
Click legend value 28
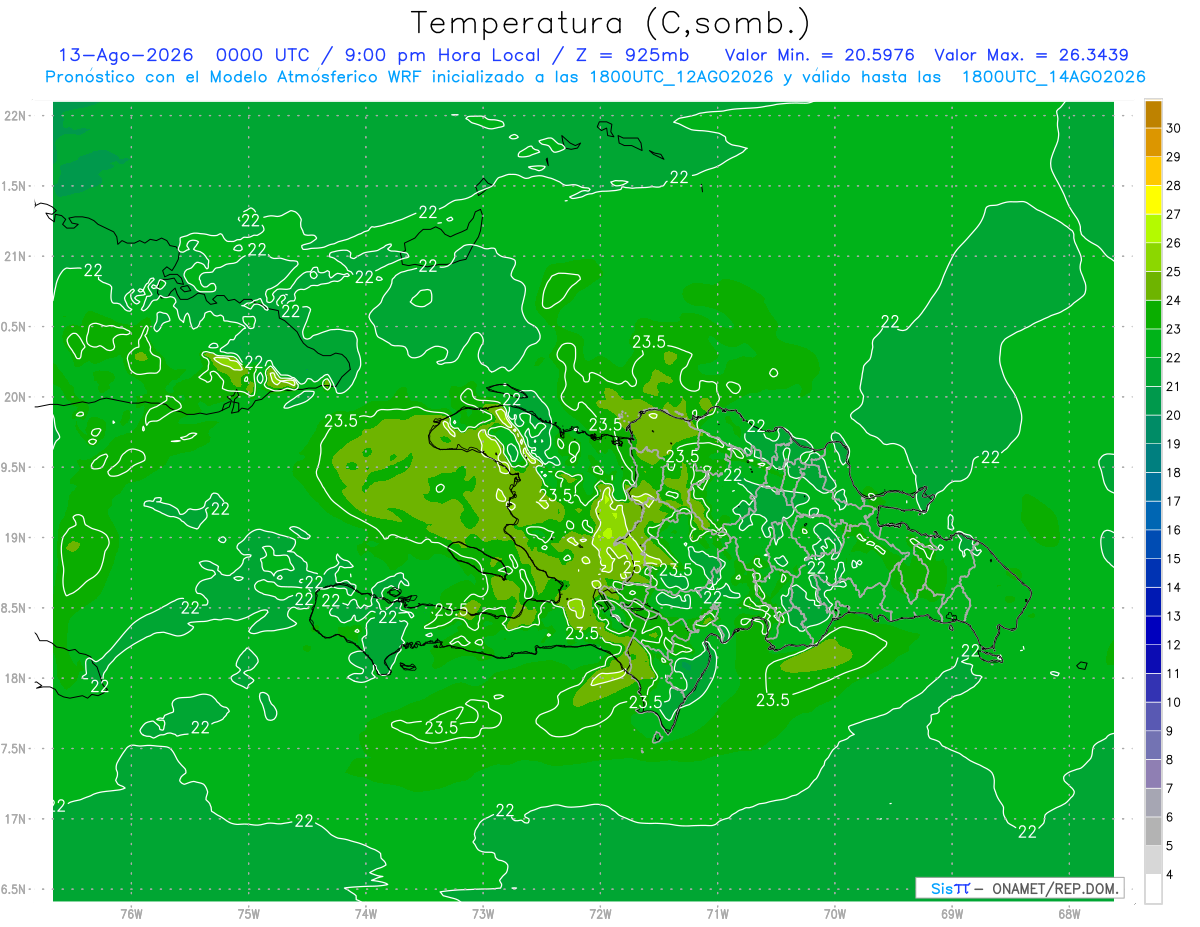[x=1174, y=186]
